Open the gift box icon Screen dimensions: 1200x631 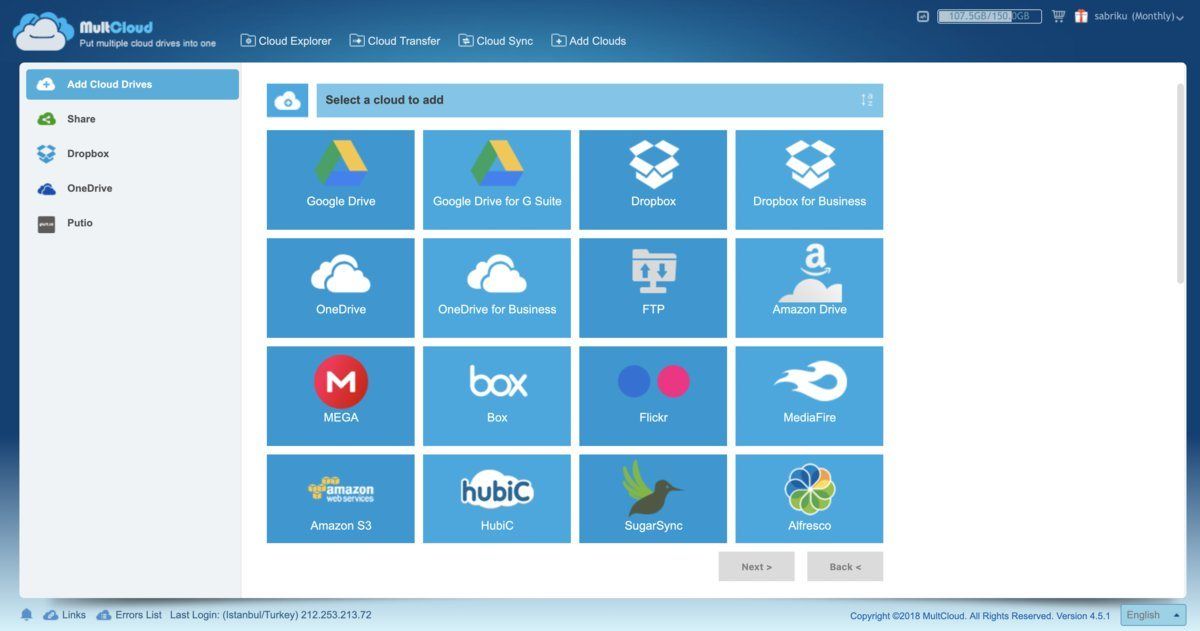coord(1081,16)
